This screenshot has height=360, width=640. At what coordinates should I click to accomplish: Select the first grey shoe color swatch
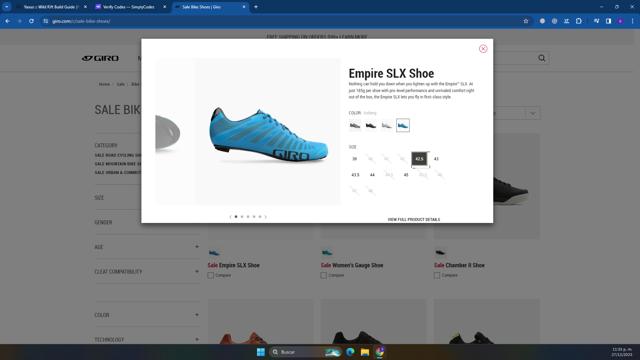pos(355,125)
